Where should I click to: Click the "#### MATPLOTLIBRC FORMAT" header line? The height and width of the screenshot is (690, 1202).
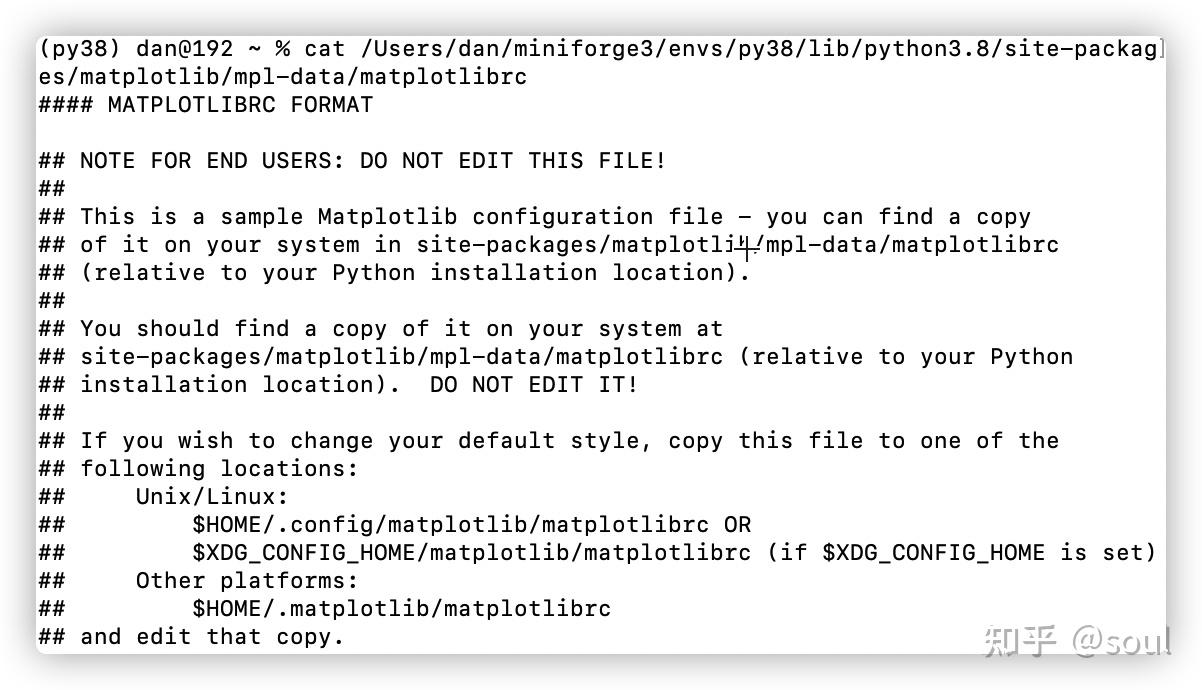[205, 104]
